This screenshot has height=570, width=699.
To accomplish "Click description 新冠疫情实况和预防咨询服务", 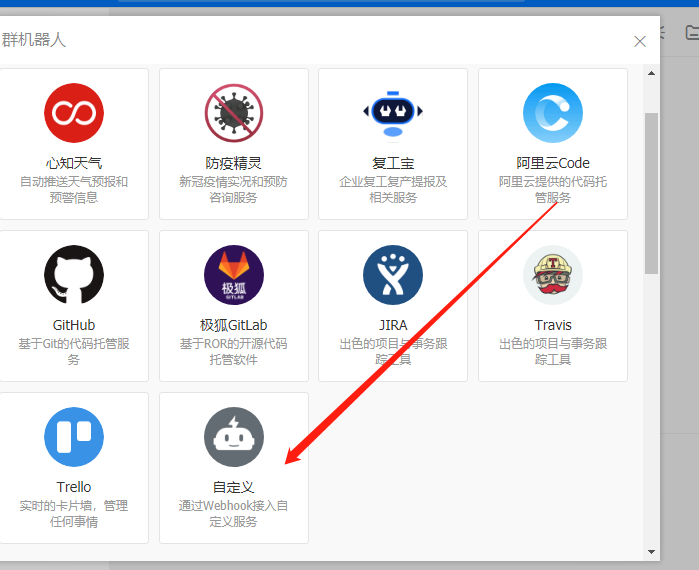I will pos(234,189).
